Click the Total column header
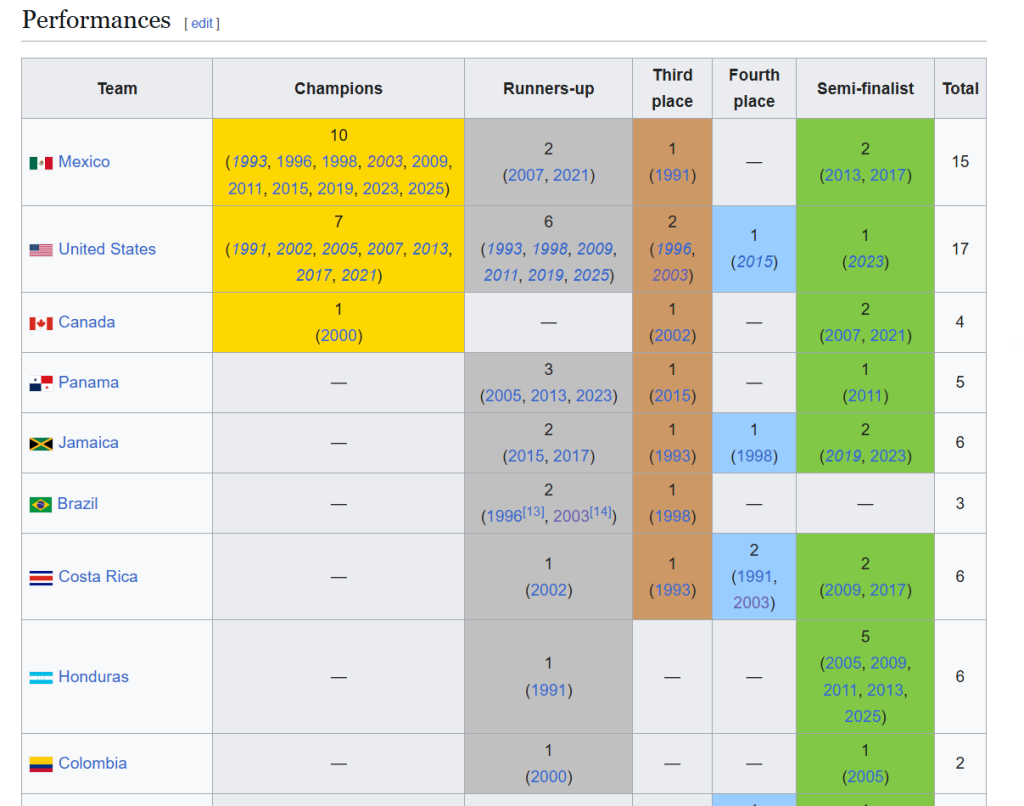The height and width of the screenshot is (806, 1024). point(961,88)
